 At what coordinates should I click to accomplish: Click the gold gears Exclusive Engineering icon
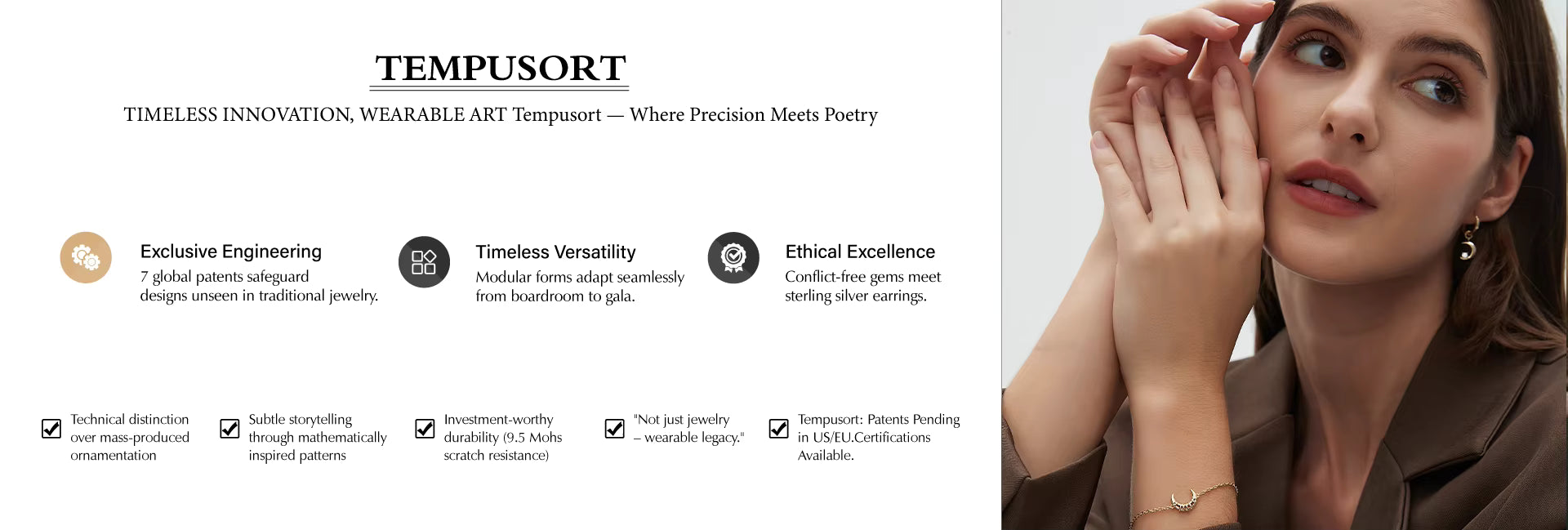click(86, 258)
